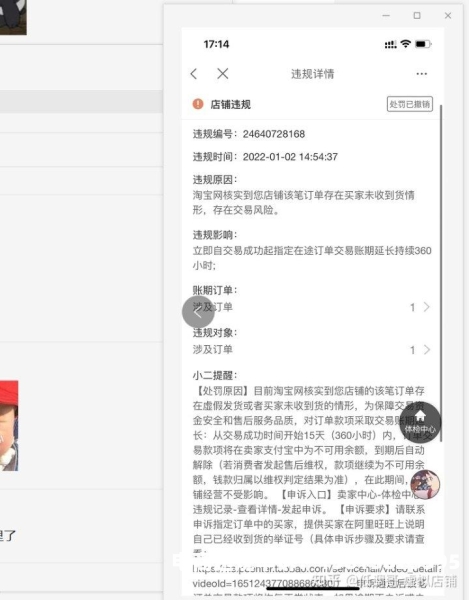
Task: Maximize the preview window
Action: [417, 16]
